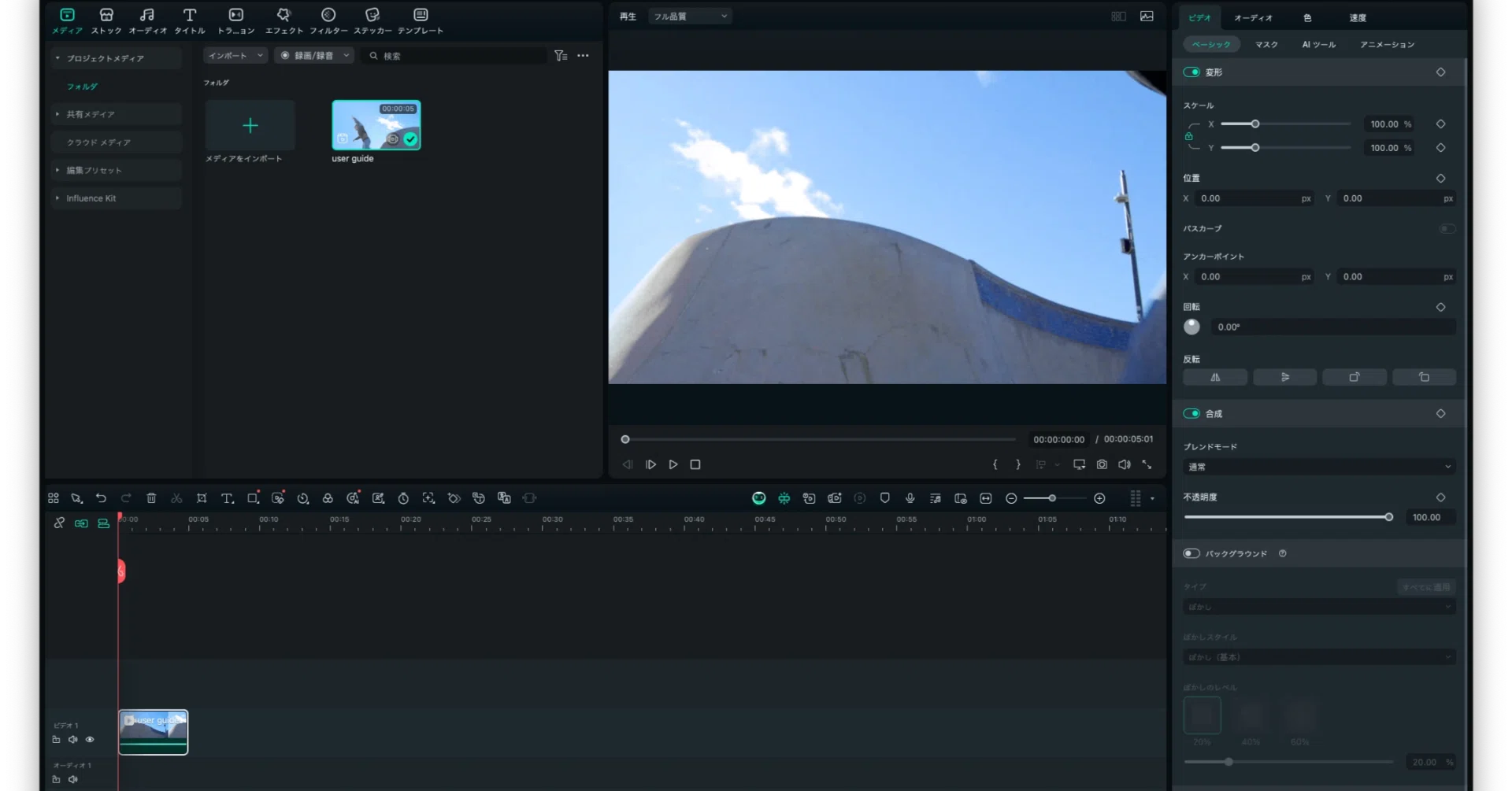Open the マスク sub-tab

1266,45
